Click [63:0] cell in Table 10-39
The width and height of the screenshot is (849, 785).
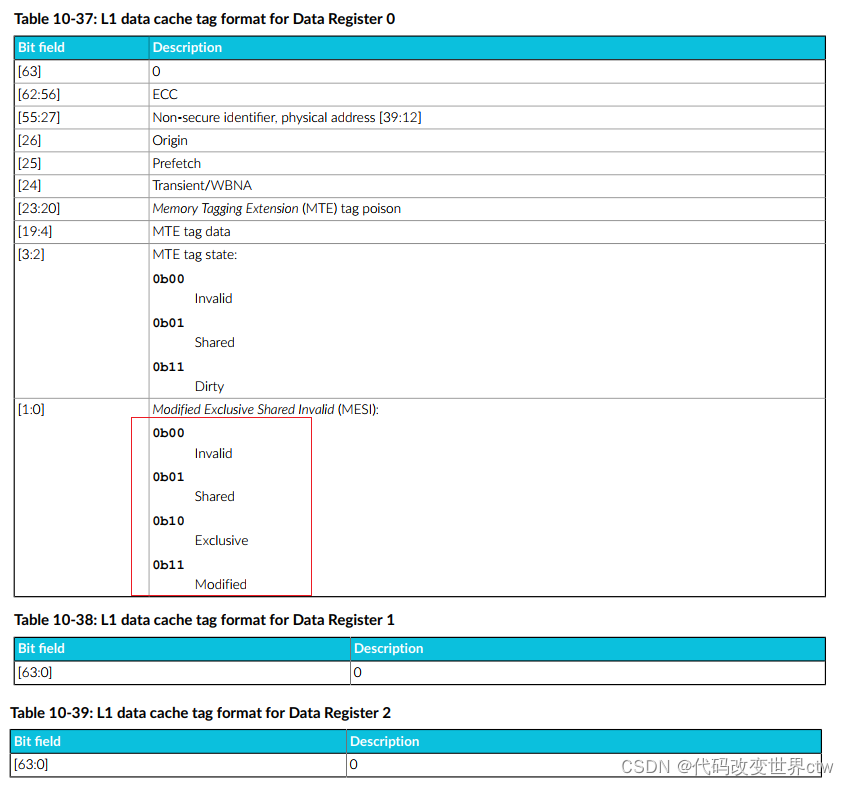(x=179, y=765)
